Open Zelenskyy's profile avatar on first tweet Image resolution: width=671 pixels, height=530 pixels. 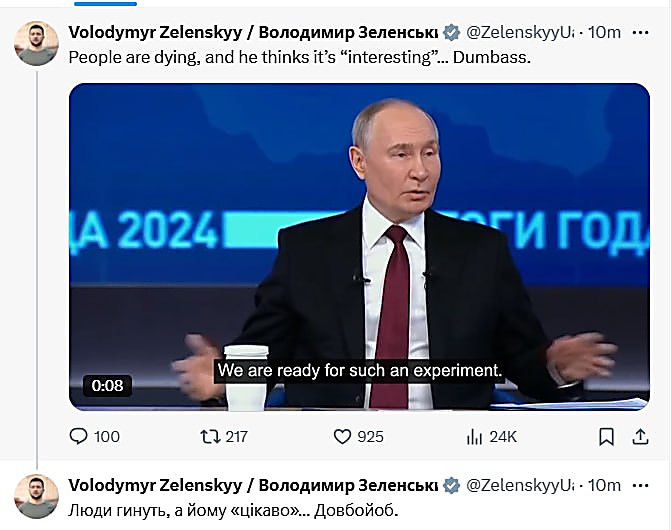click(x=38, y=43)
